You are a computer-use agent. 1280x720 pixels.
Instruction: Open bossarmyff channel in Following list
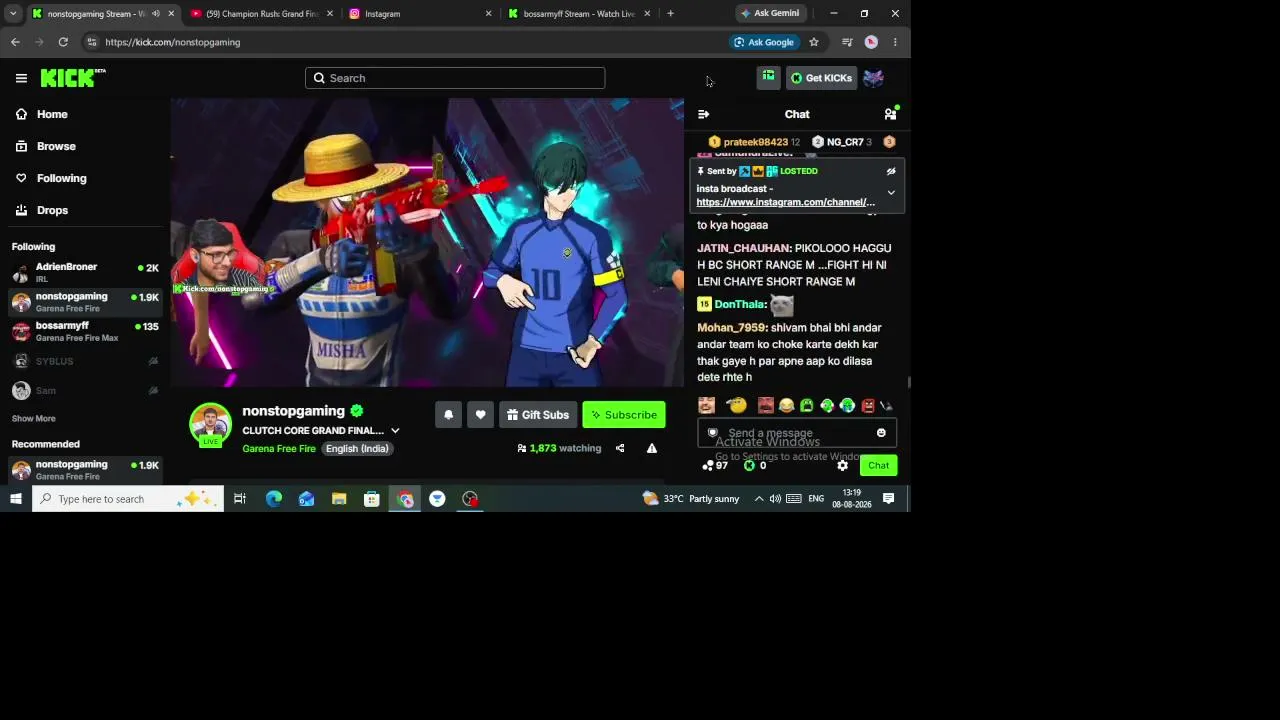pyautogui.click(x=85, y=331)
